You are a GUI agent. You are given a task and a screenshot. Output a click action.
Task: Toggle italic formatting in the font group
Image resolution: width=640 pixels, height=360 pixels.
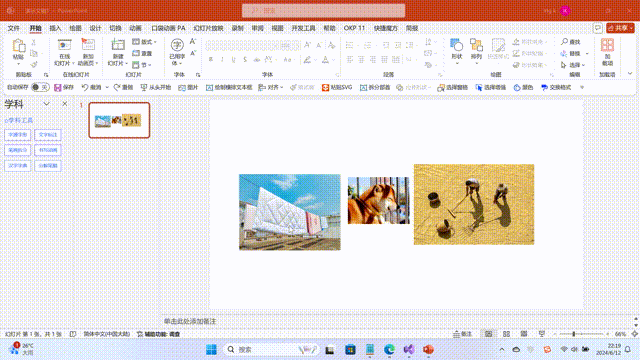pos(222,60)
